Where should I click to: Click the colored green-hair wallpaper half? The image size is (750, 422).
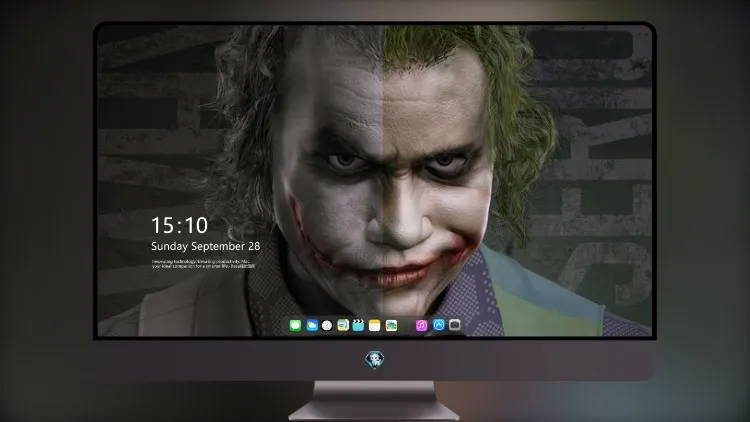(x=517, y=181)
